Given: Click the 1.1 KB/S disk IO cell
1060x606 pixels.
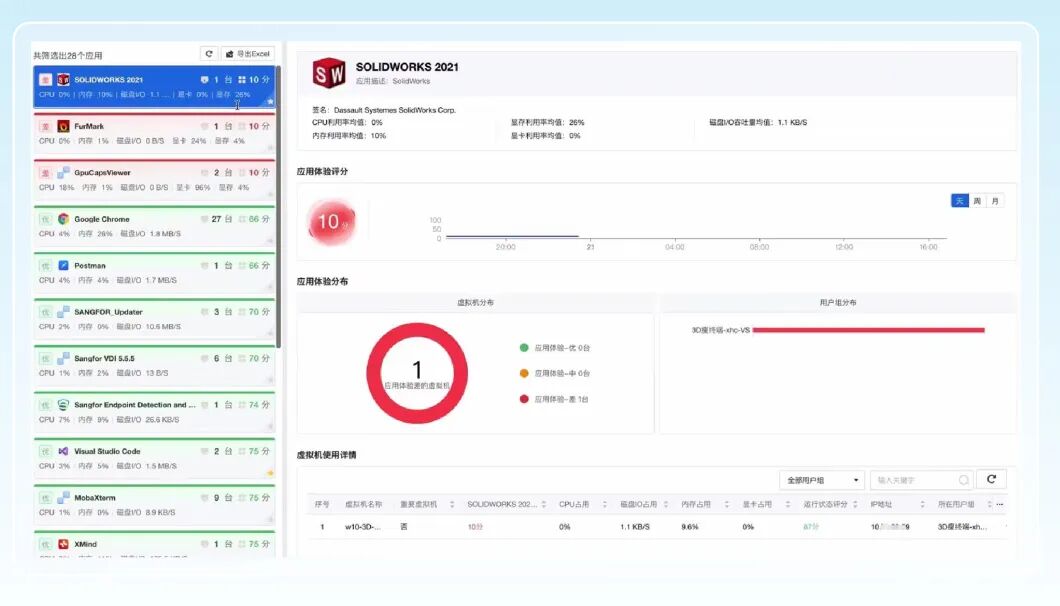Looking at the screenshot, I should point(635,527).
